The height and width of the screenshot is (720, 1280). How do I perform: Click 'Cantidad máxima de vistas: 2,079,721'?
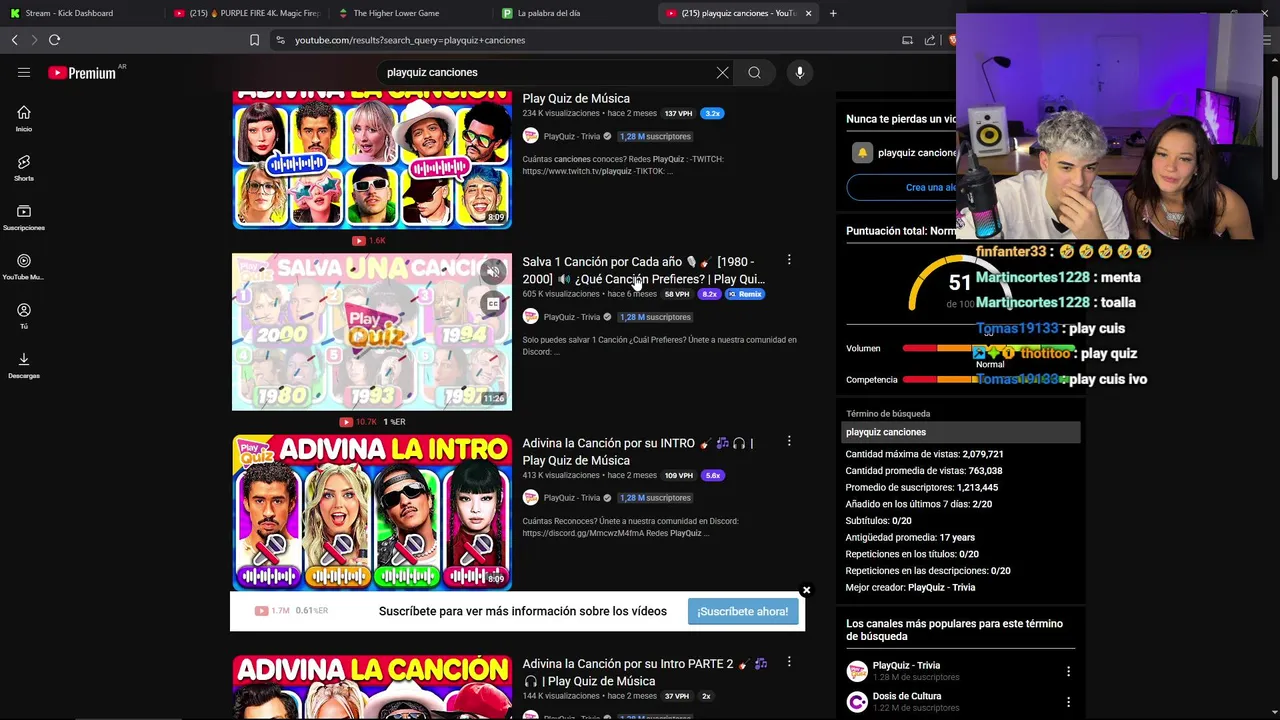click(x=924, y=454)
